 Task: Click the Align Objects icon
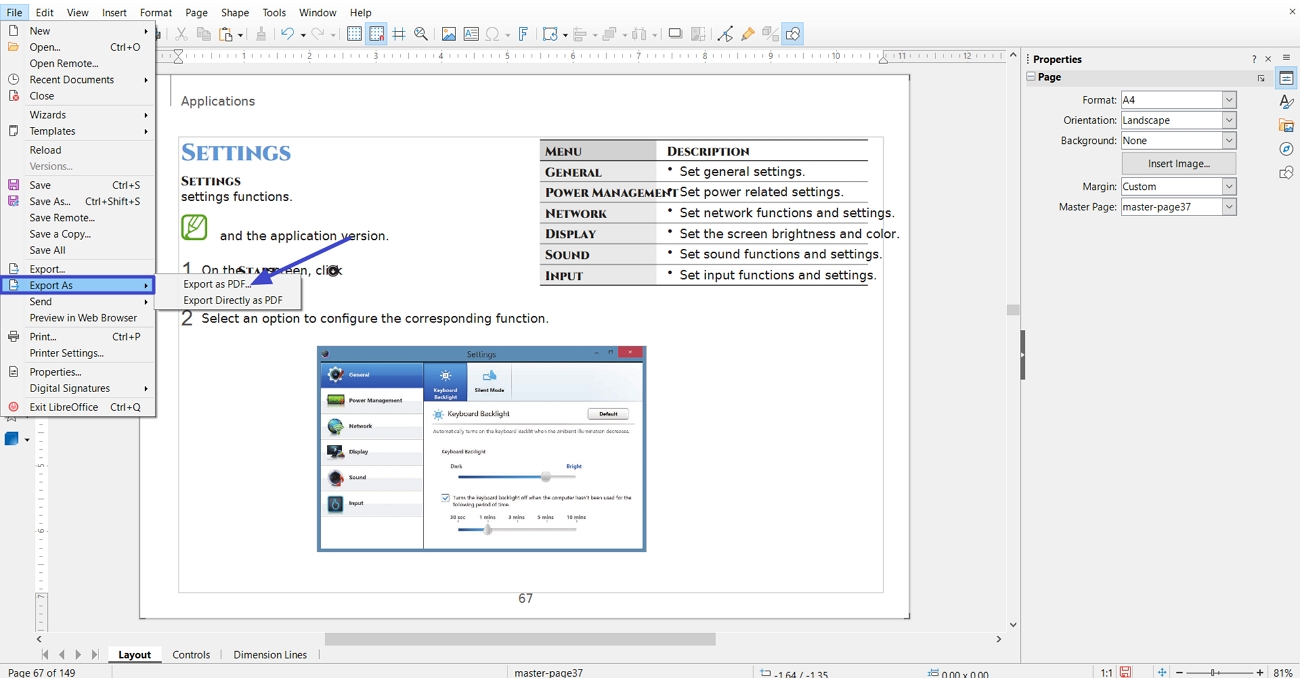(x=580, y=34)
